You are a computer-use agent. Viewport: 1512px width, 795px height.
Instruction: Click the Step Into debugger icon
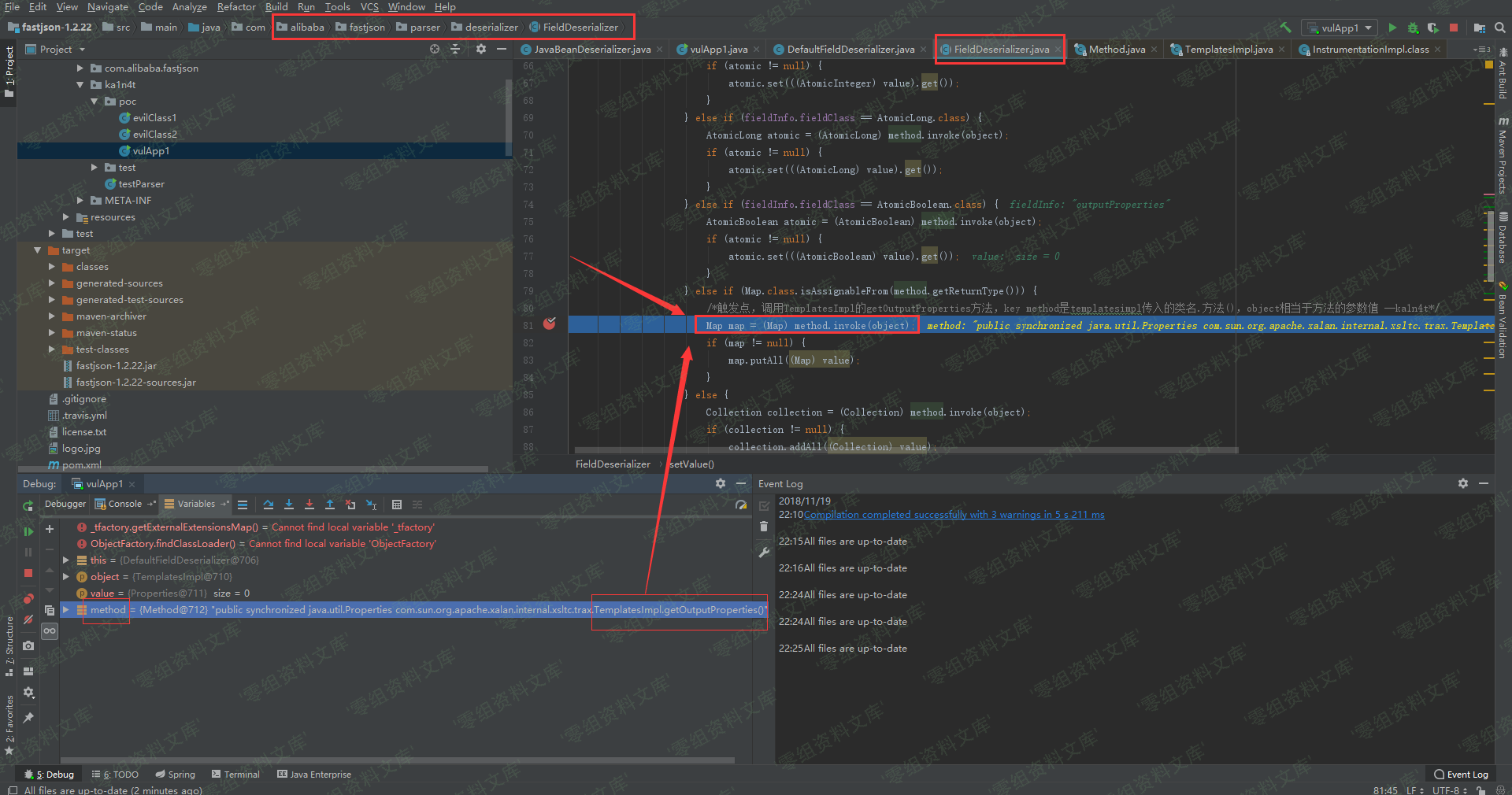(289, 505)
